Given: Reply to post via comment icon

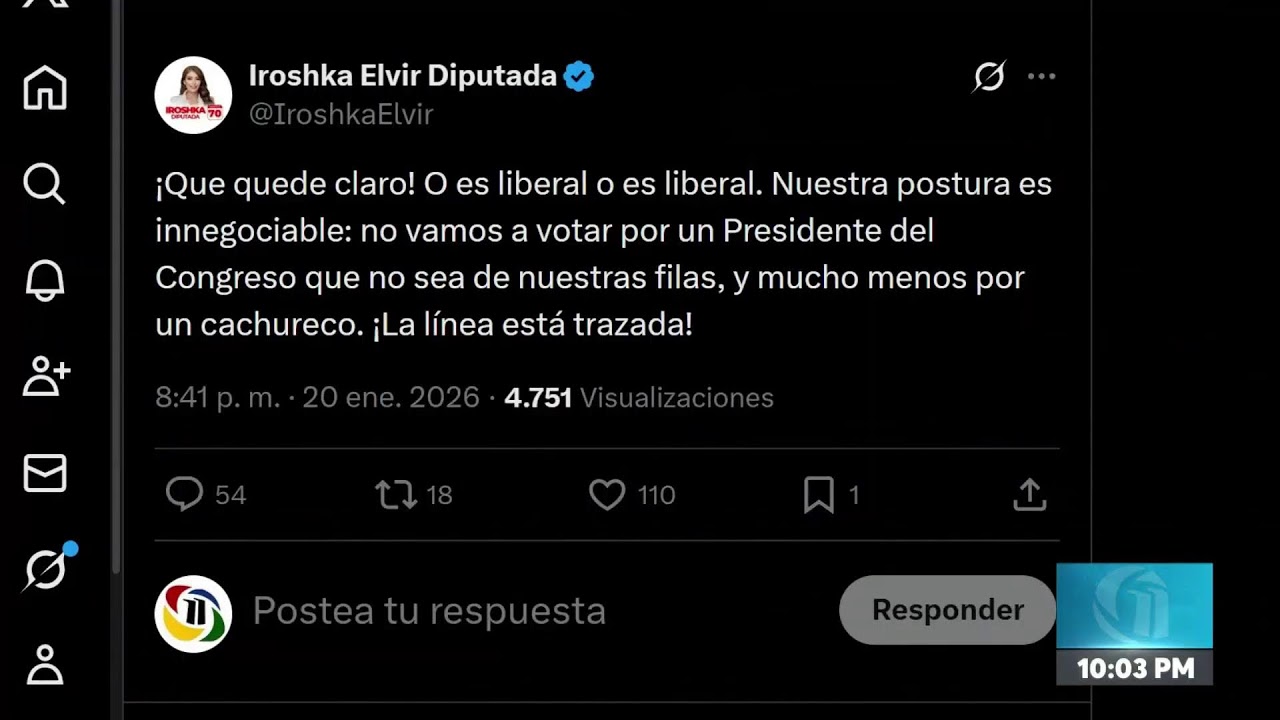Looking at the screenshot, I should tap(185, 495).
